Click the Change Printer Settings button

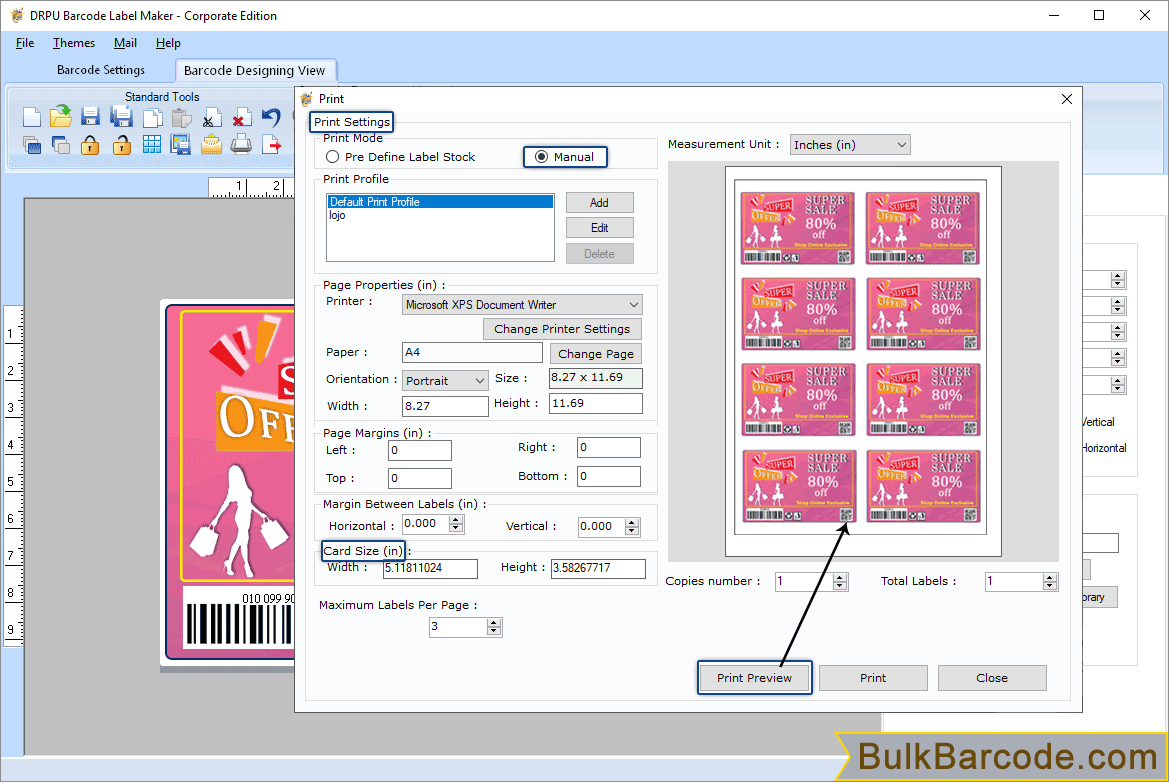[562, 329]
